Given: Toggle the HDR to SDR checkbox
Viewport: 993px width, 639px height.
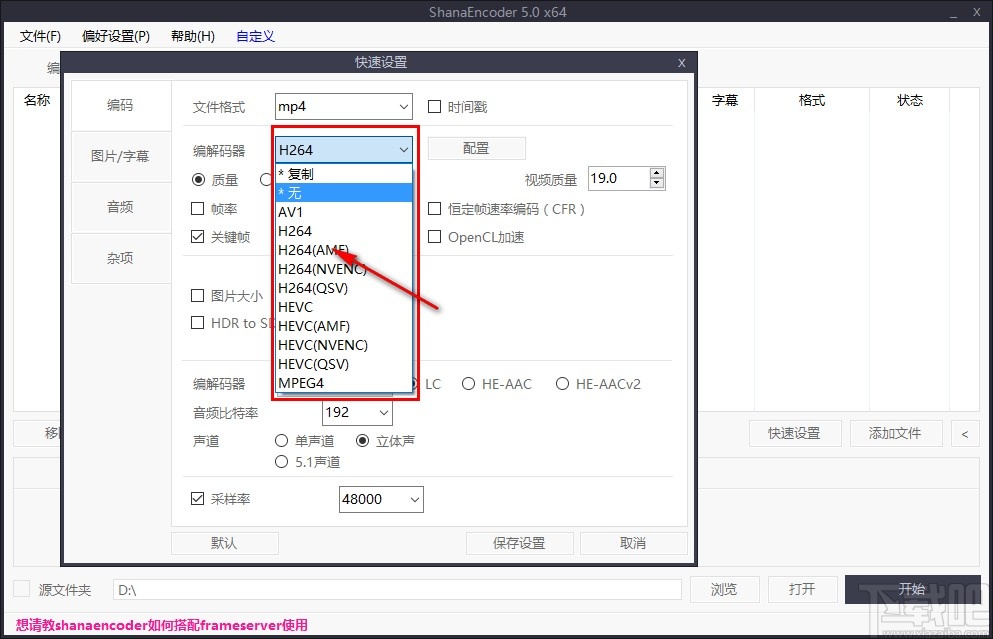Looking at the screenshot, I should [198, 322].
